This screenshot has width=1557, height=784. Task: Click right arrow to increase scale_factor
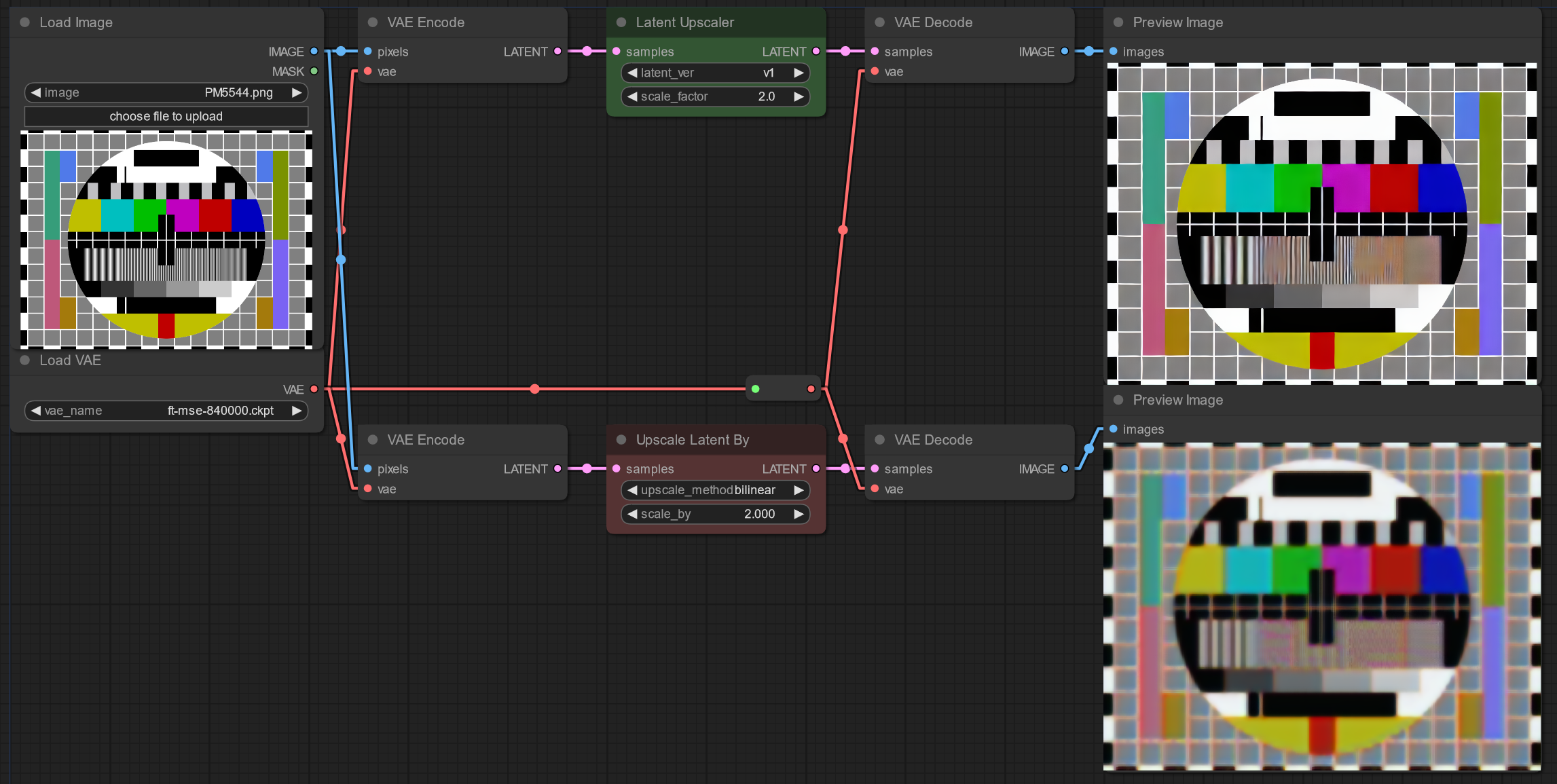tap(800, 96)
